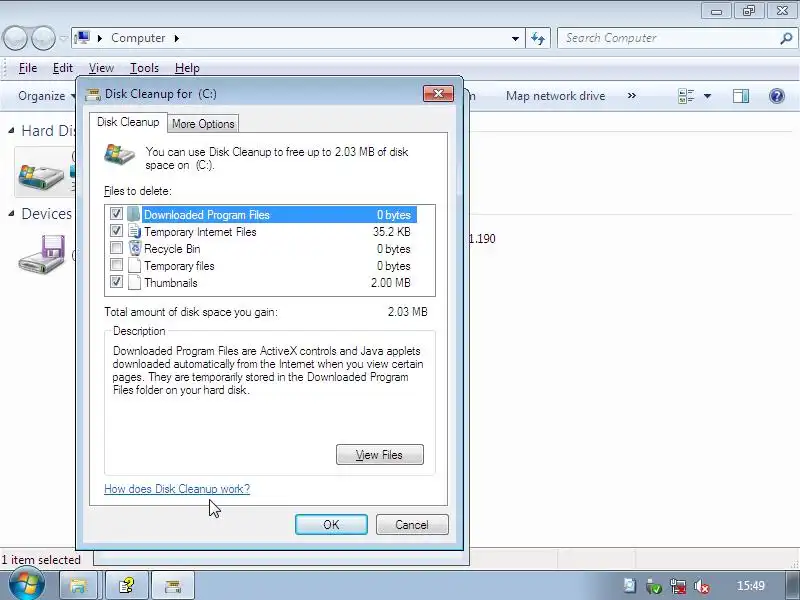Click the Thumbnails blank page icon
800x600 pixels.
tap(134, 282)
